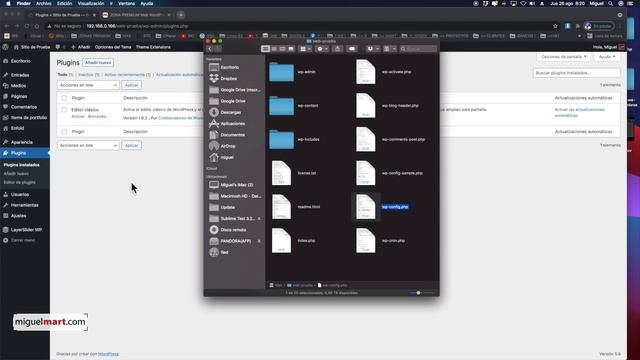Viewport: 640px width, 360px height.
Task: Select the readme.html file
Action: [282, 207]
